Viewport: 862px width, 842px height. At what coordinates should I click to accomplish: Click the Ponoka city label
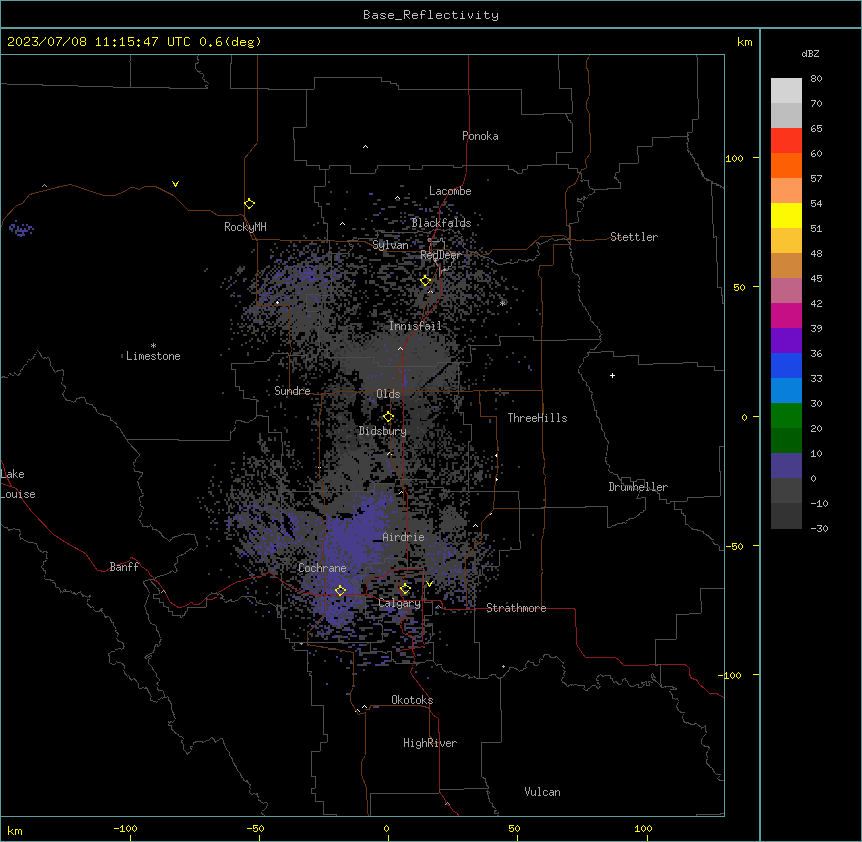pyautogui.click(x=480, y=136)
